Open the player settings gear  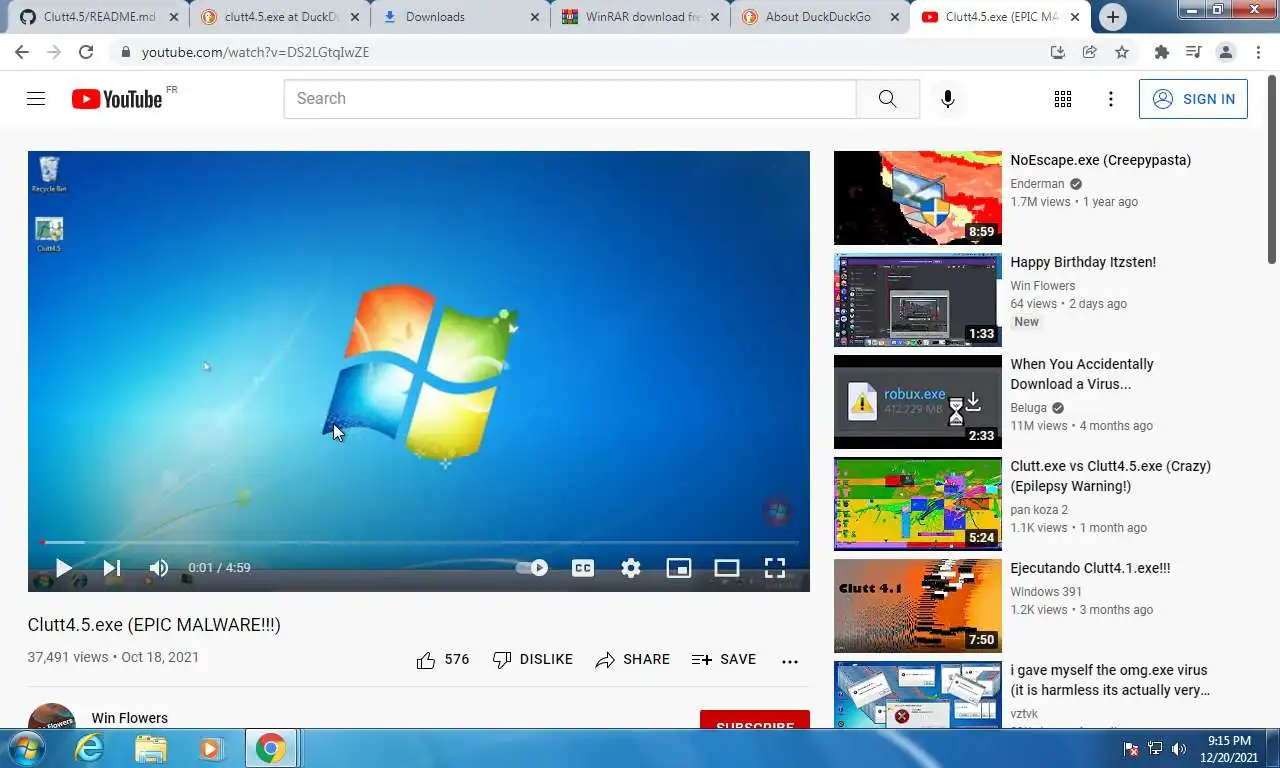631,568
